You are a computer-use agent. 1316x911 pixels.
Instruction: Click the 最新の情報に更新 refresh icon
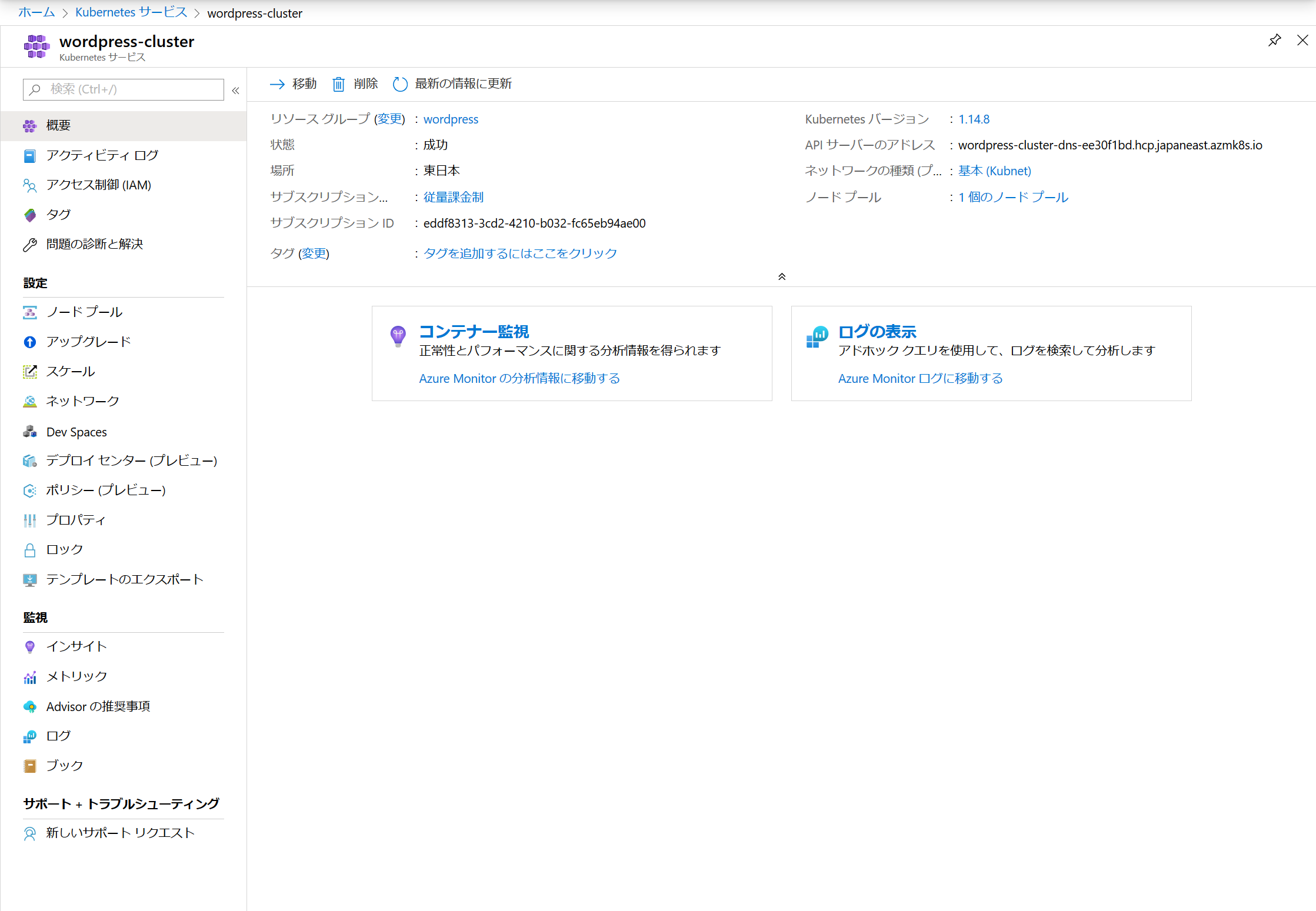[x=400, y=84]
